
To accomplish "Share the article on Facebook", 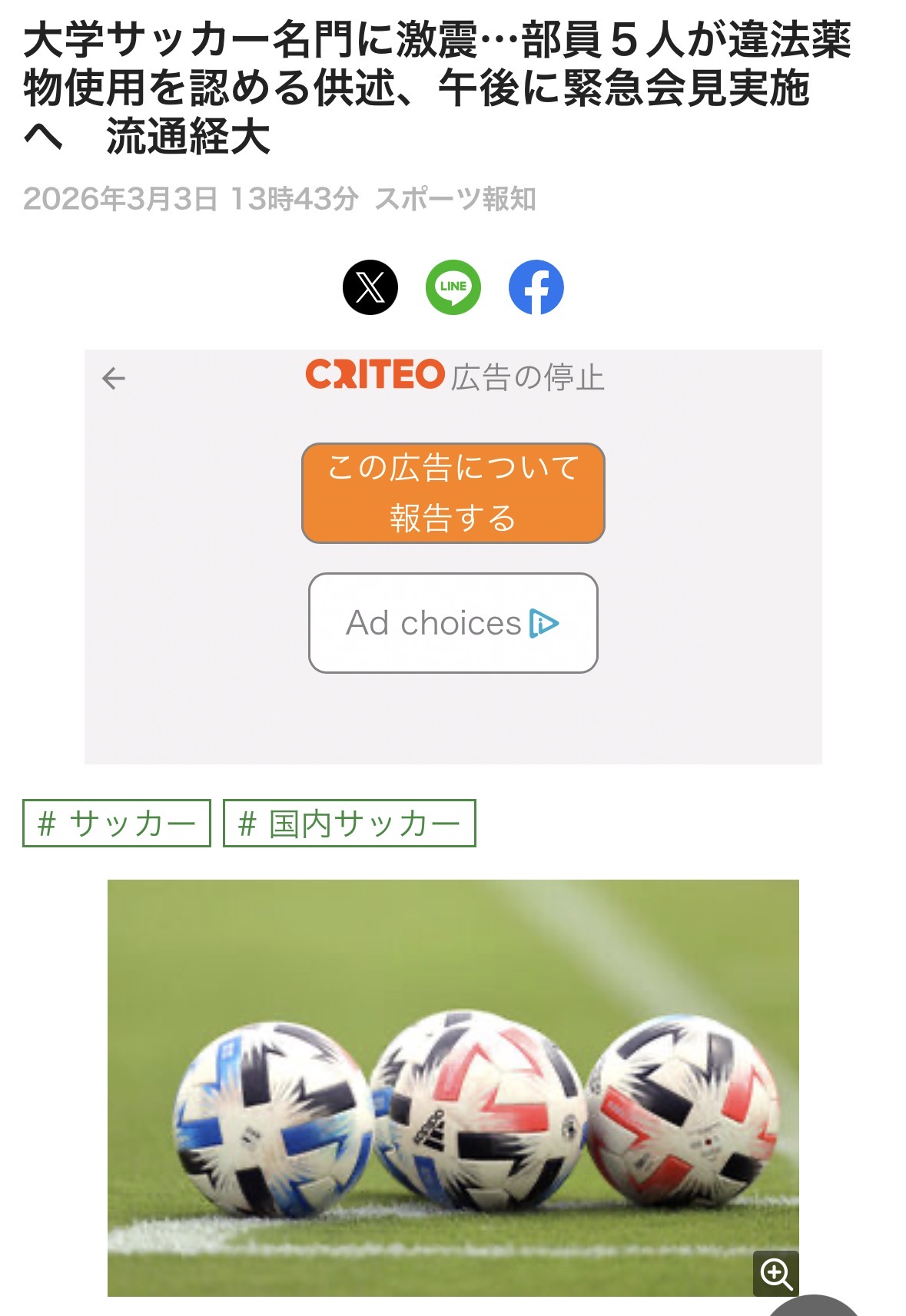I will coord(536,287).
